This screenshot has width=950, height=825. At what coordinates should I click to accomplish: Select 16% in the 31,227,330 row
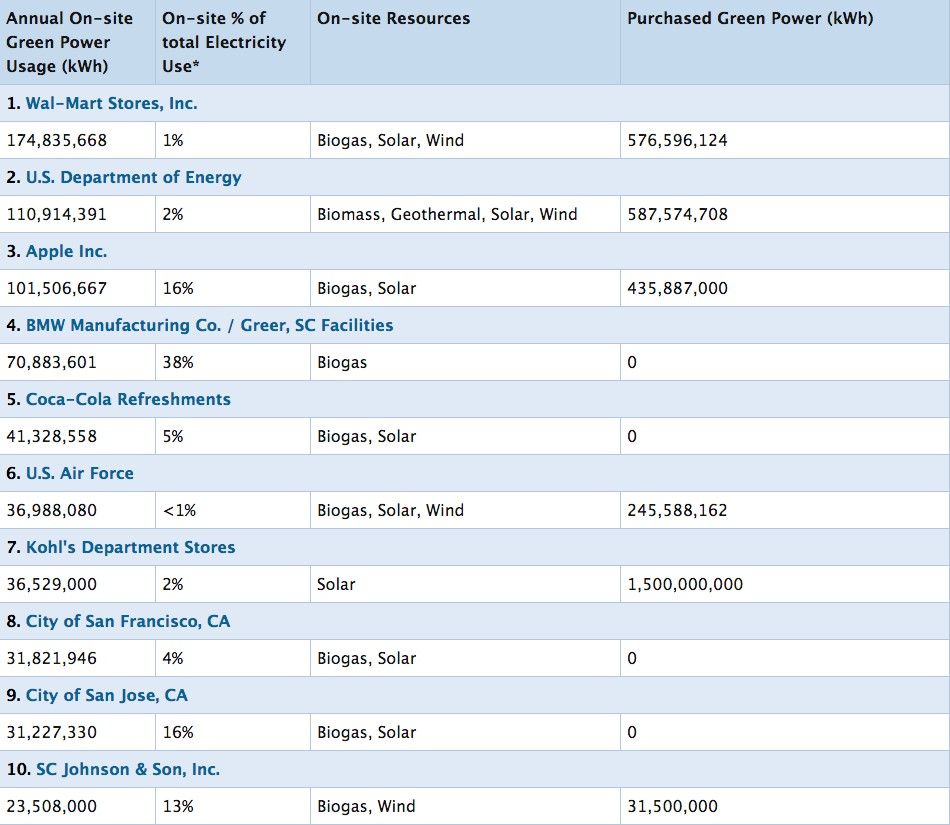178,732
